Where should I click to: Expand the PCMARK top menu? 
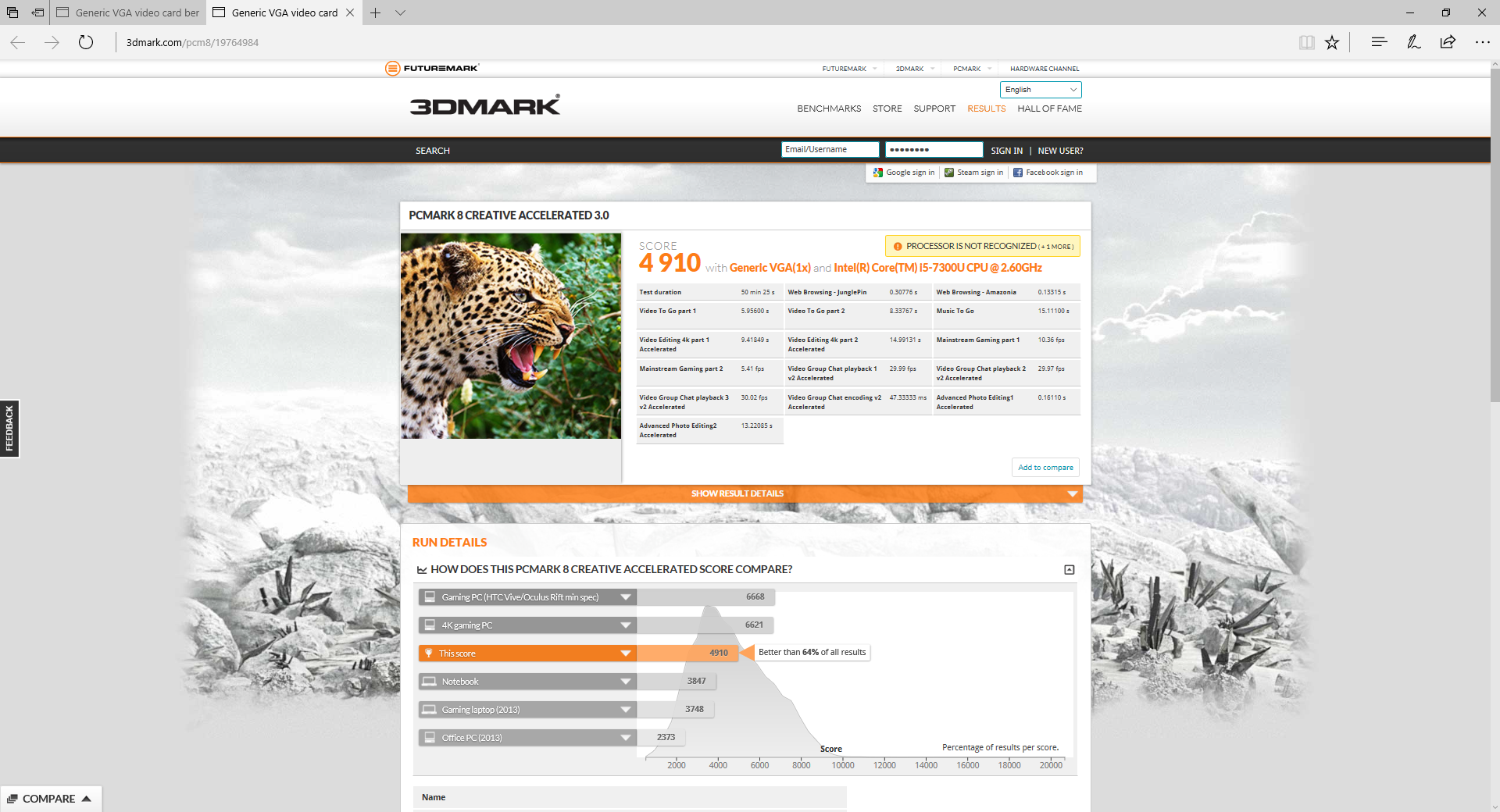pos(990,69)
